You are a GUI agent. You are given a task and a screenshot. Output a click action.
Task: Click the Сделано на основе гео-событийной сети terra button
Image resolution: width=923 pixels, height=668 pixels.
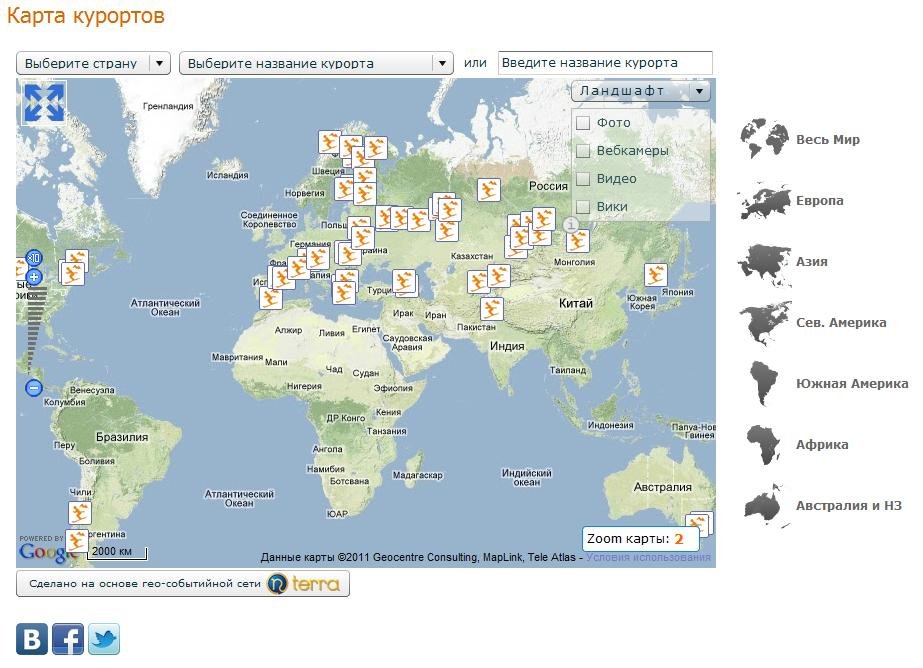(183, 584)
